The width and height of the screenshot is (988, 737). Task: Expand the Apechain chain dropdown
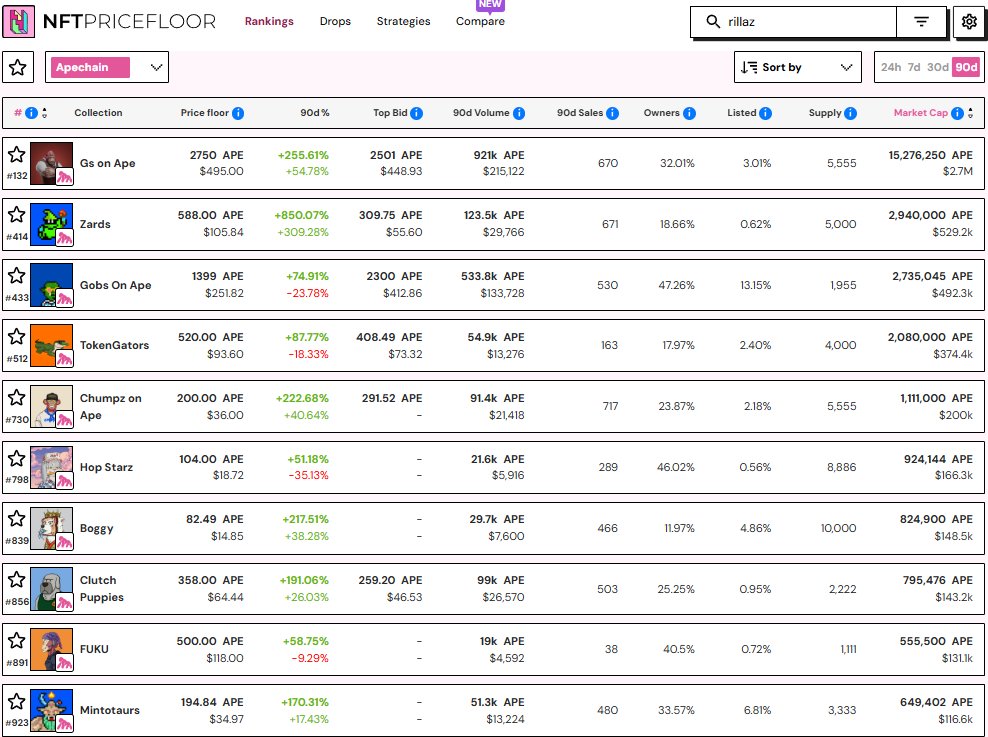156,68
